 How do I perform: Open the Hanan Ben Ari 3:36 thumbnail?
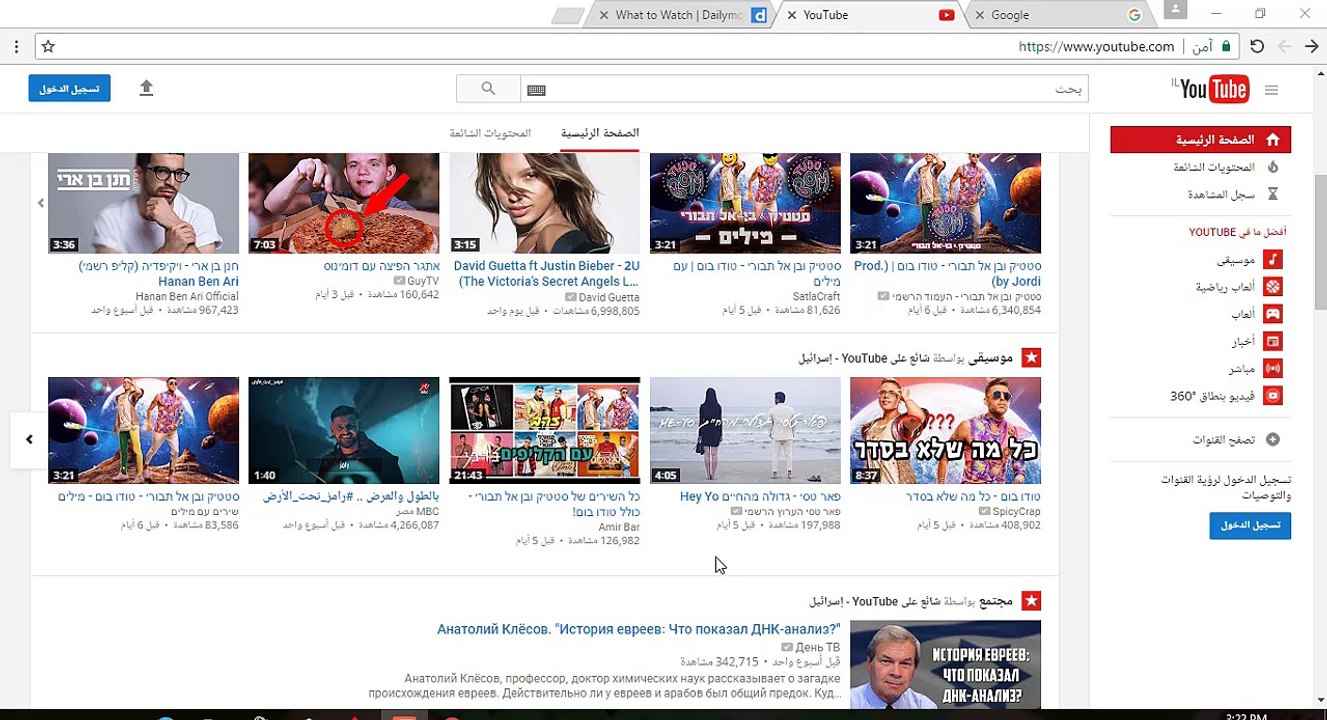click(144, 203)
